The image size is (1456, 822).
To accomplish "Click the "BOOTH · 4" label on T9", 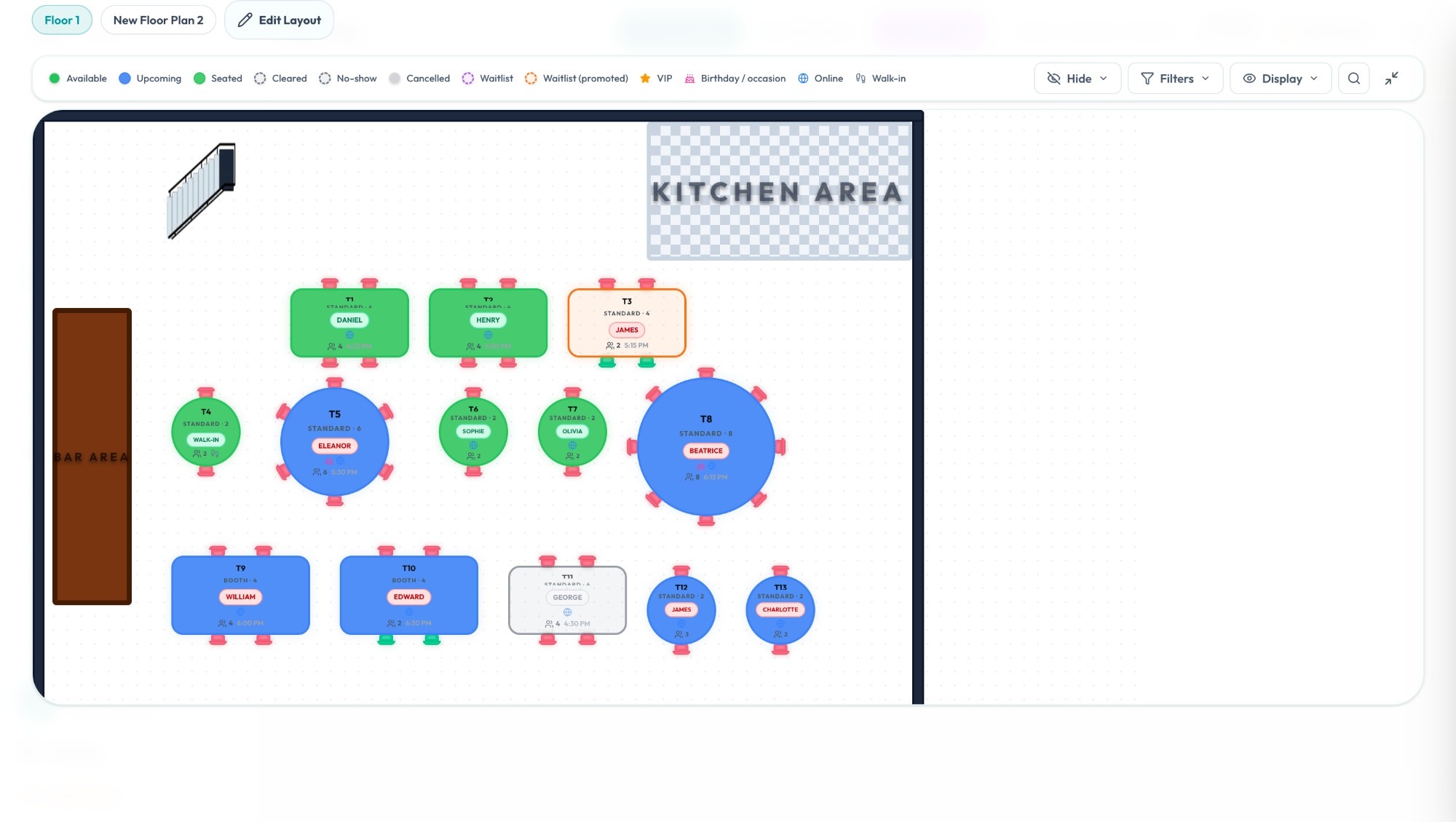I will [240, 581].
